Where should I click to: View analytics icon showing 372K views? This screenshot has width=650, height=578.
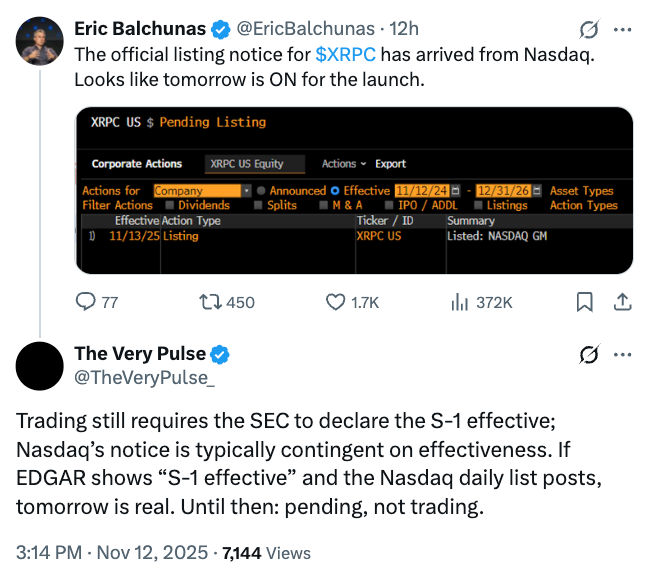pos(461,302)
